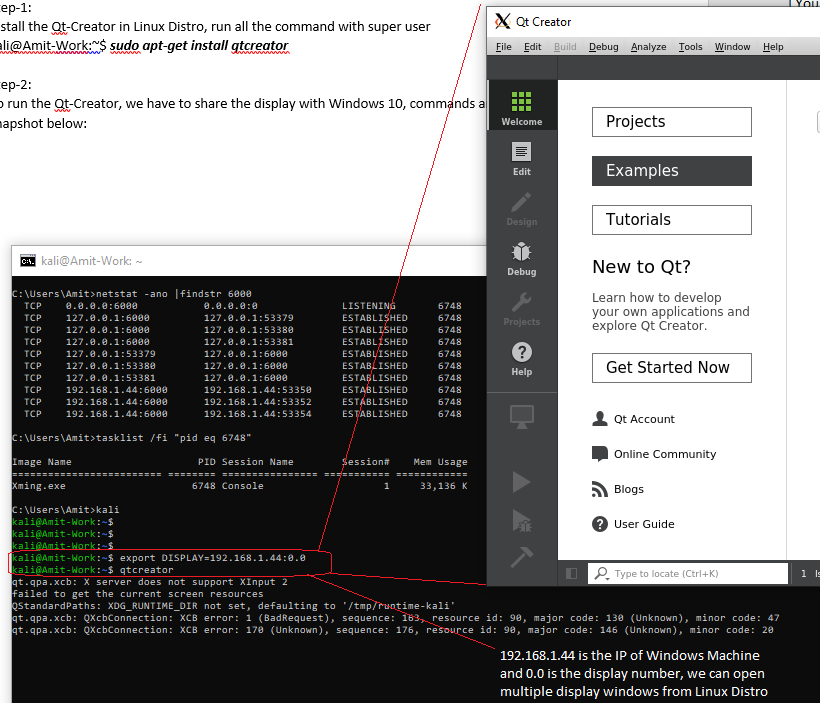Click the Run play arrow icon

(x=521, y=483)
